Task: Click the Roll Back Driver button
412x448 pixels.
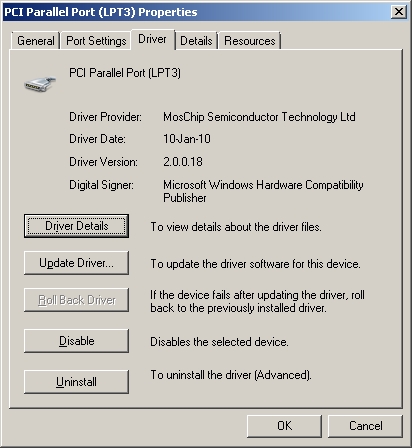Action: coord(76,300)
